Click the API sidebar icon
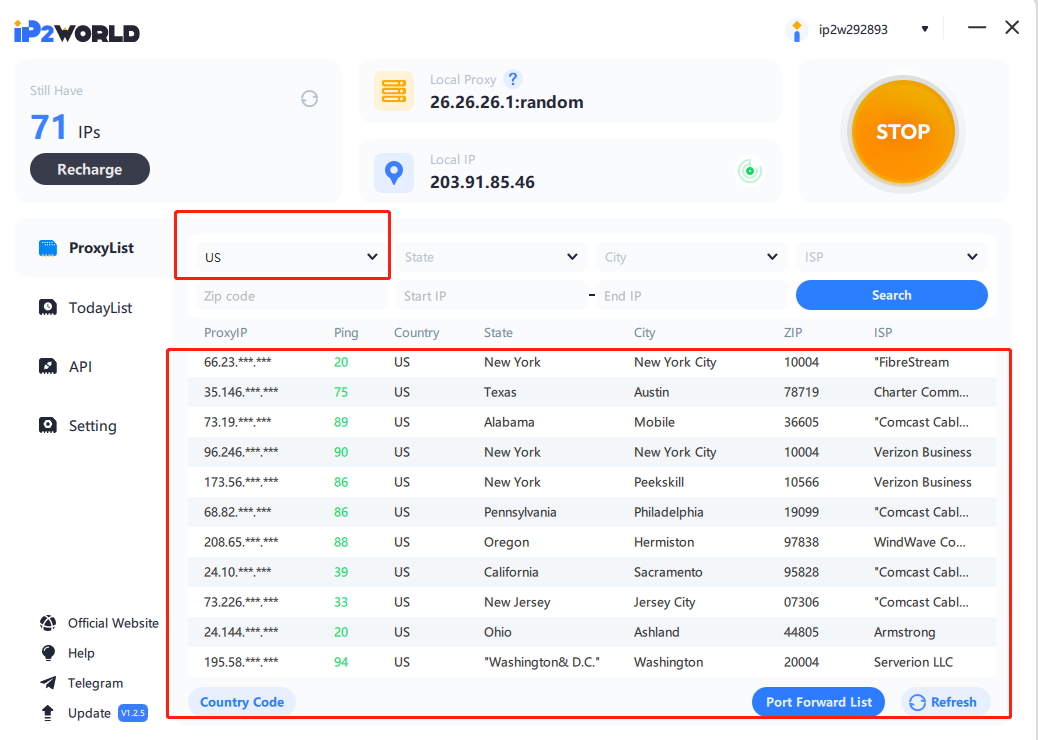This screenshot has height=740, width=1038. point(48,366)
